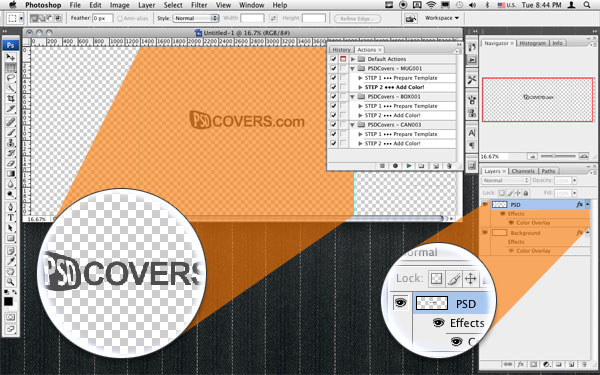Play the selected action
The width and height of the screenshot is (600, 375).
tap(409, 166)
